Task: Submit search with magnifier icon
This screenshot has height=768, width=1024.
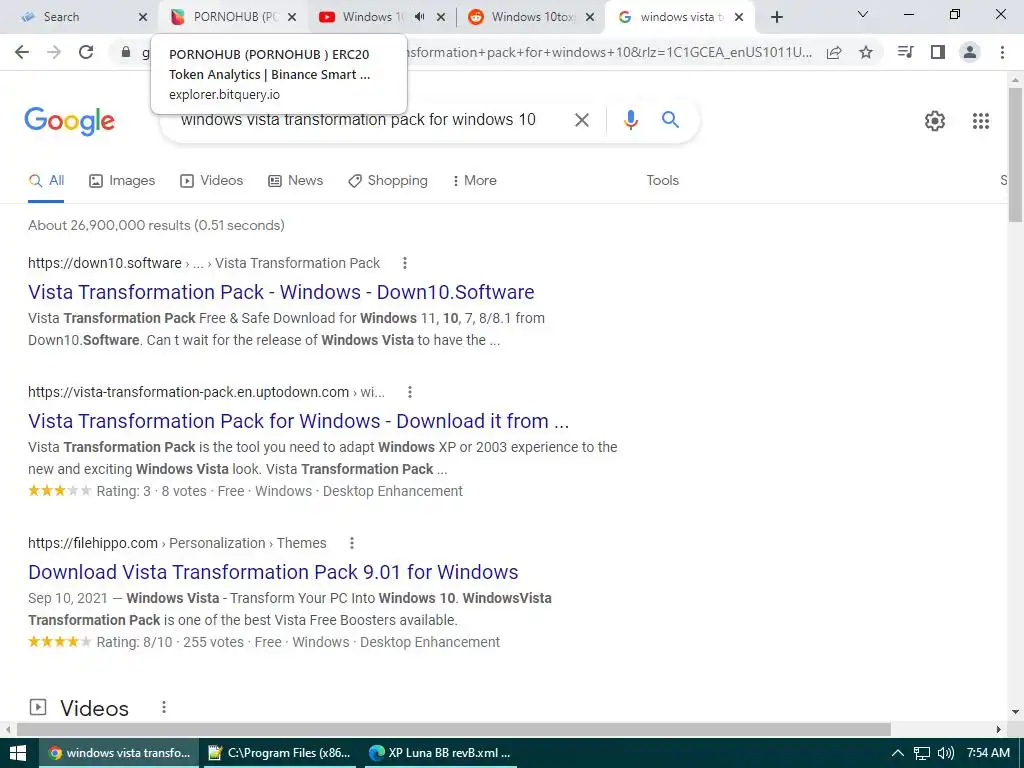Action: pyautogui.click(x=670, y=120)
